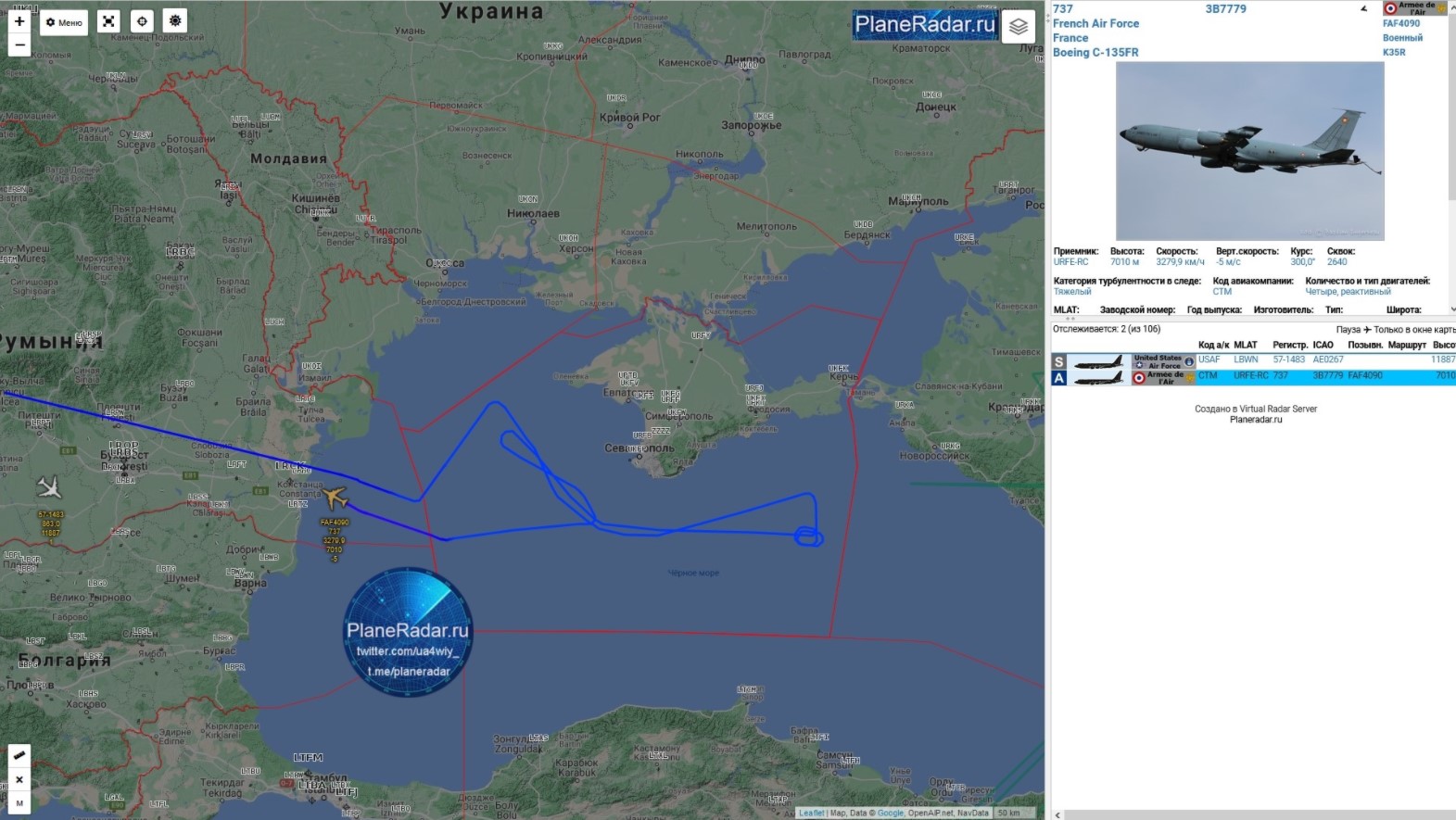Select the 57-1483 aircraft marker on map
The height and width of the screenshot is (820, 1456).
point(49,486)
